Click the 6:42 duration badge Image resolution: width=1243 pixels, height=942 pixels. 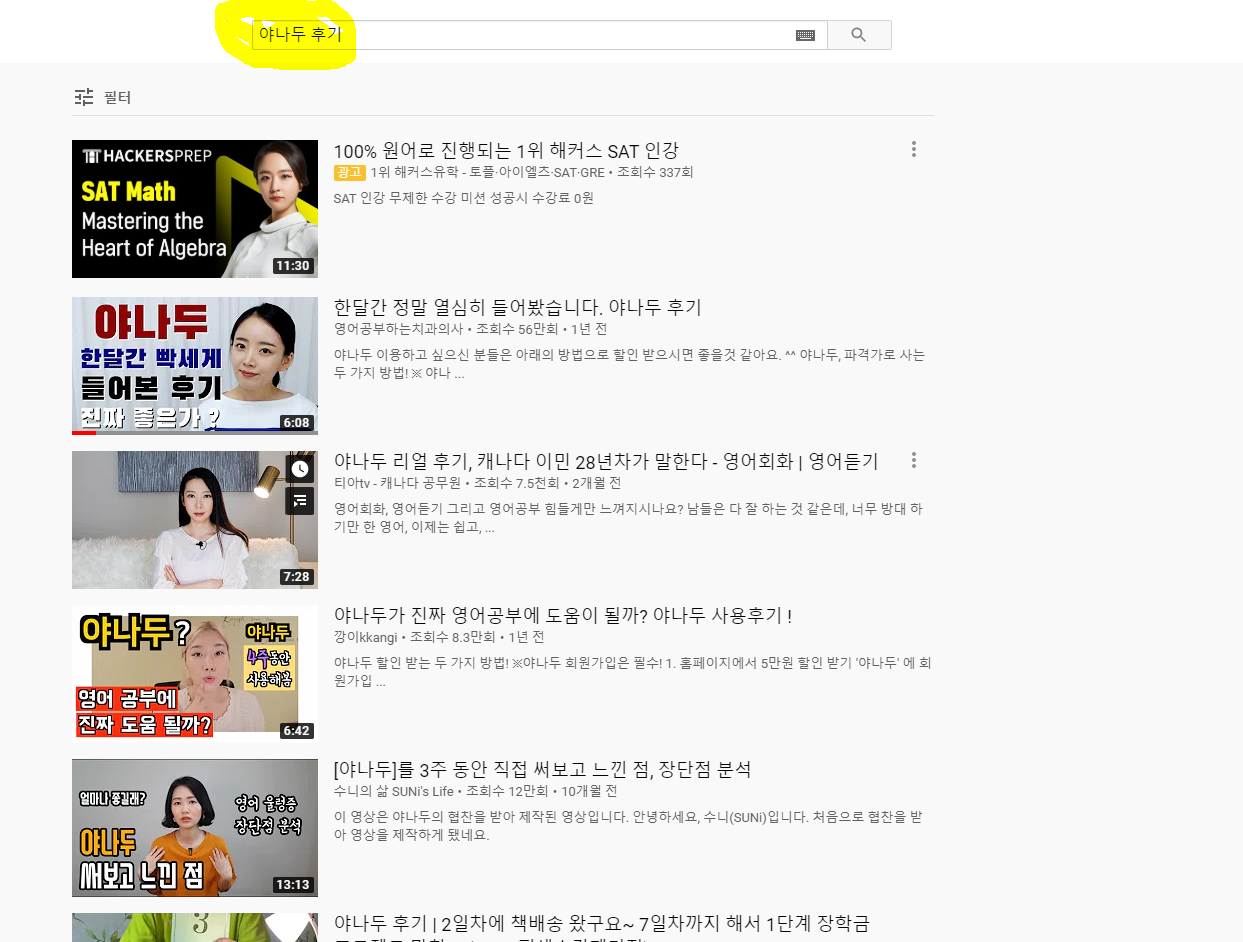coord(296,731)
